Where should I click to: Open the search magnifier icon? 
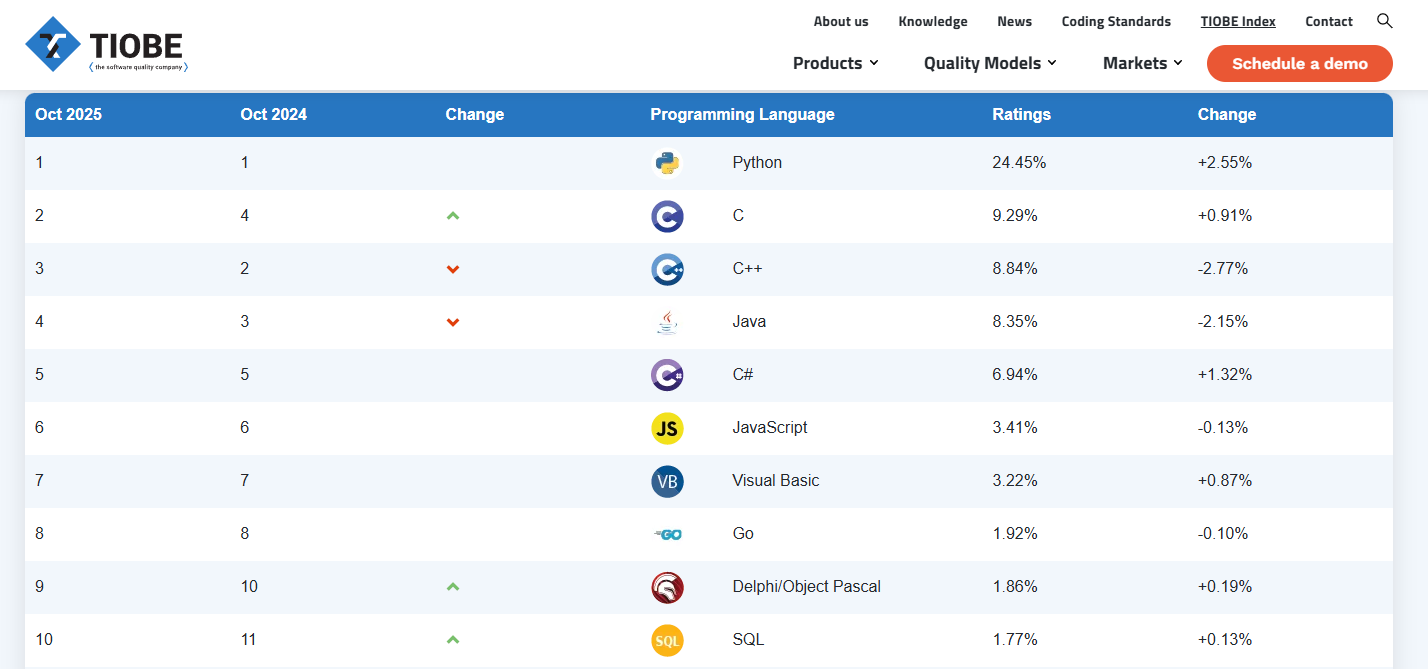point(1384,21)
